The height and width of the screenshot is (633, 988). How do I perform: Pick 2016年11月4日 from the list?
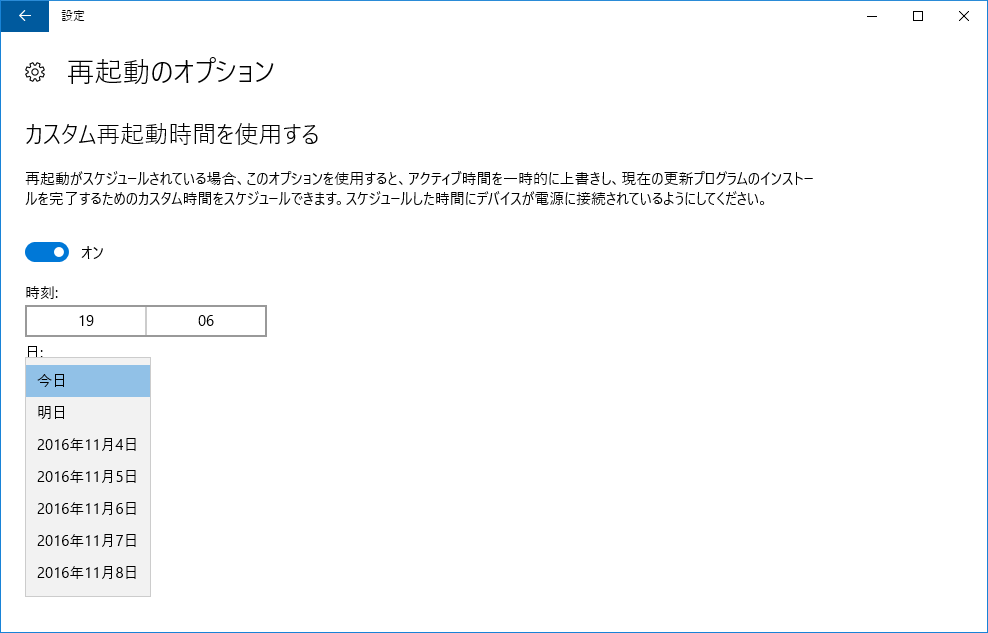pos(88,445)
